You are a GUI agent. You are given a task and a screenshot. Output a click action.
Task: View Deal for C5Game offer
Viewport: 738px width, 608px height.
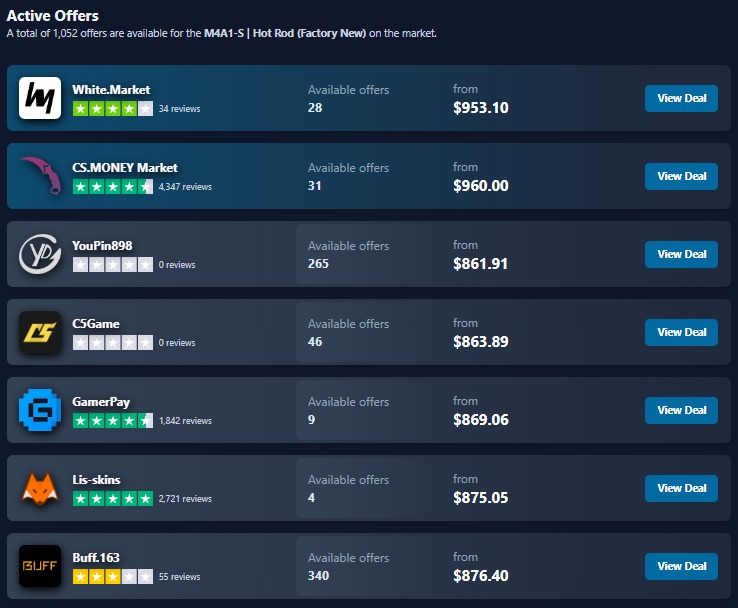[x=681, y=332]
